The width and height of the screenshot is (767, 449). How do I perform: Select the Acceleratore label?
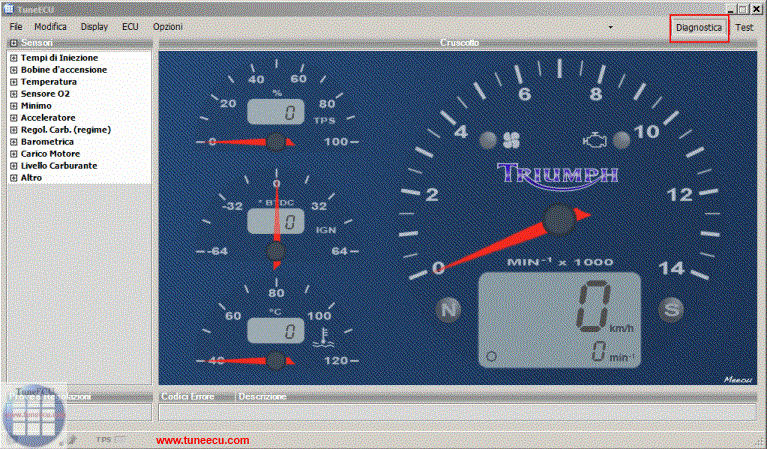(48, 118)
